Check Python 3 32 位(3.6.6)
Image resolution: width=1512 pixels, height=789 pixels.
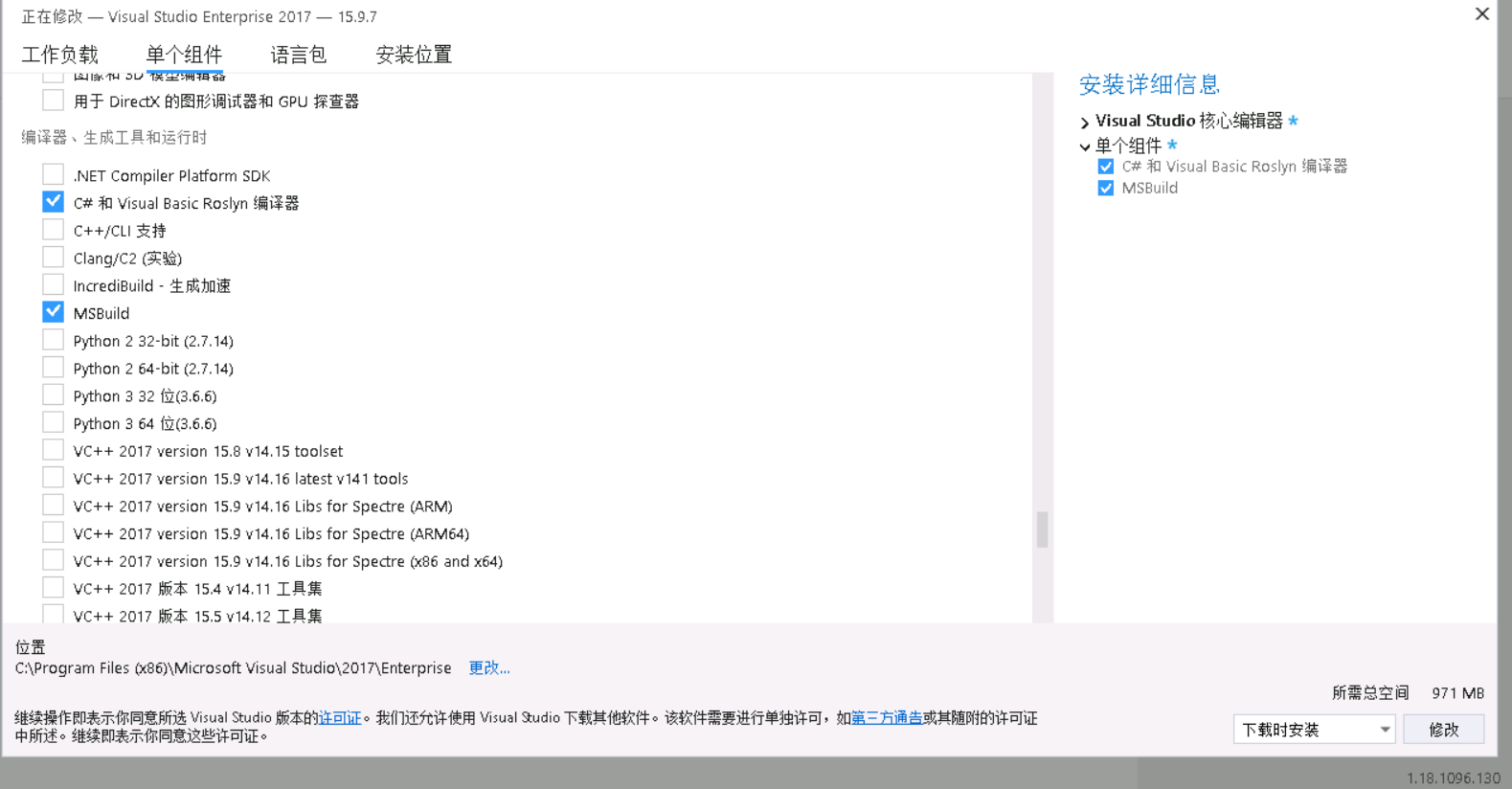coord(54,395)
